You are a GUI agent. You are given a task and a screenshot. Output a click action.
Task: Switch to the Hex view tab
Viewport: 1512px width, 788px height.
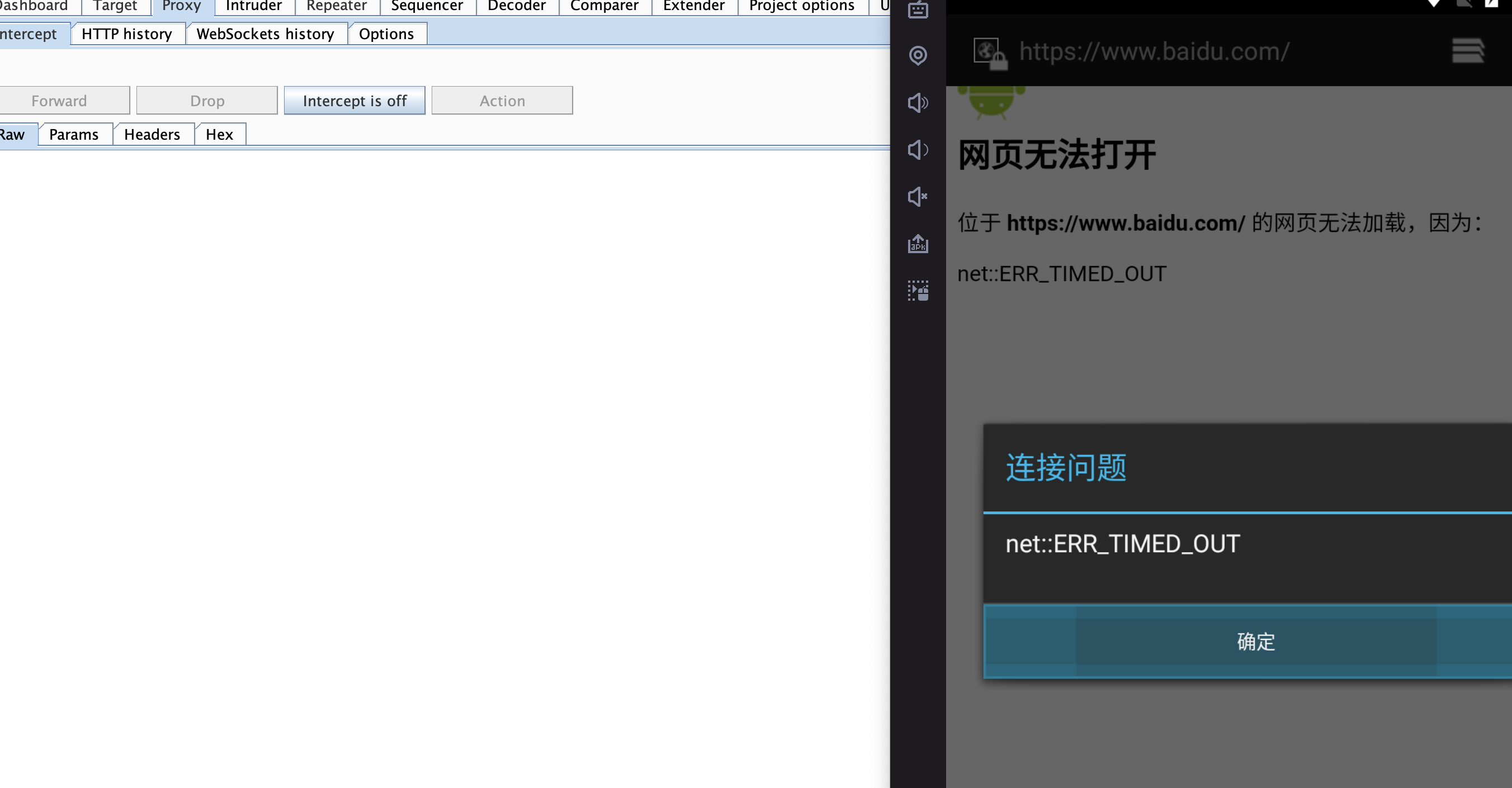(x=220, y=134)
